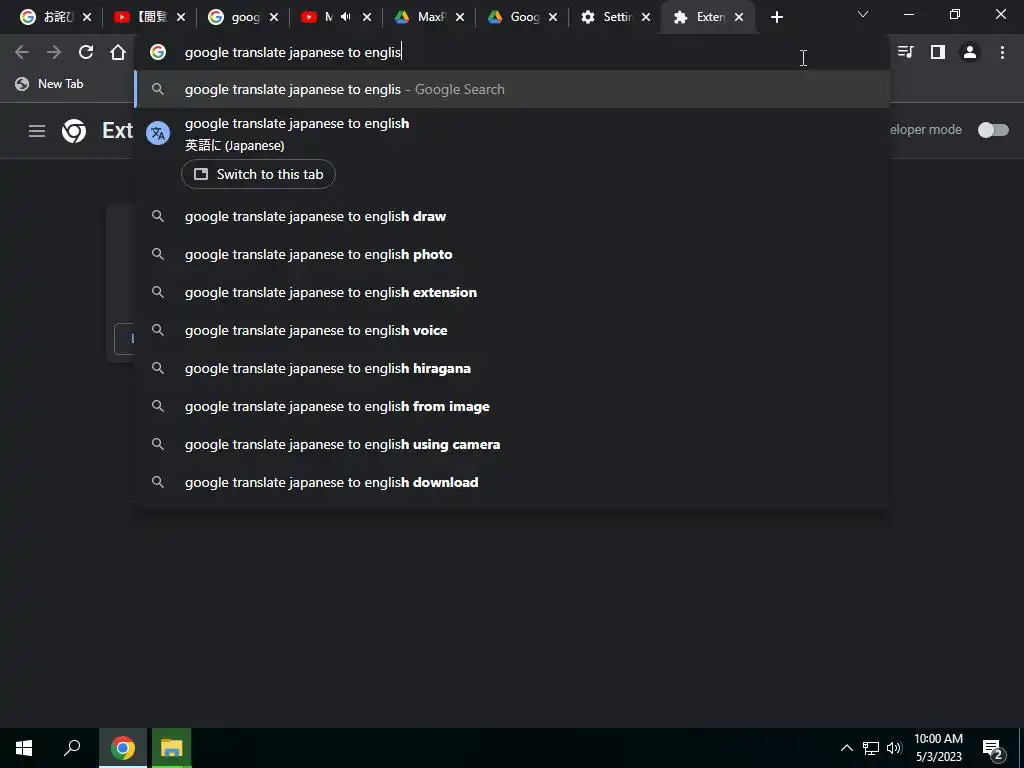The width and height of the screenshot is (1024, 768).
Task: Click the Chrome icon in the taskbar
Action: [123, 748]
